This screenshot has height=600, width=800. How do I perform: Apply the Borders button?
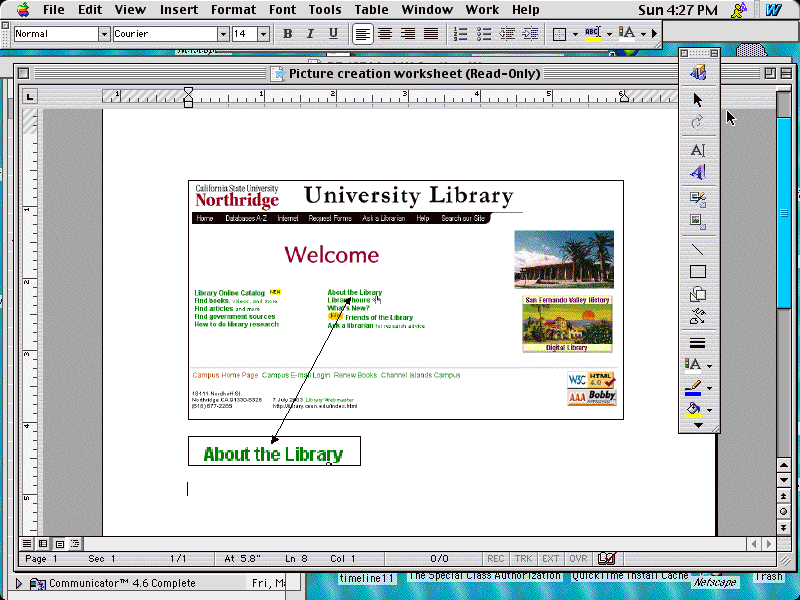coord(560,34)
